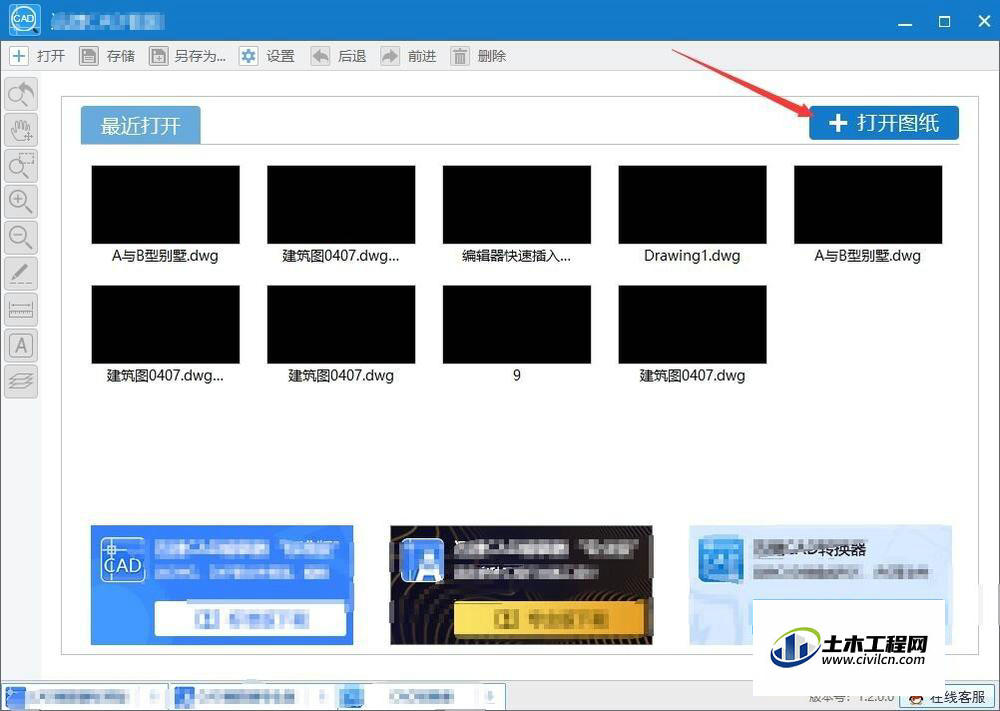Click the zoom in magnifier icon
Screen dimensions: 1000x711
pos(21,202)
